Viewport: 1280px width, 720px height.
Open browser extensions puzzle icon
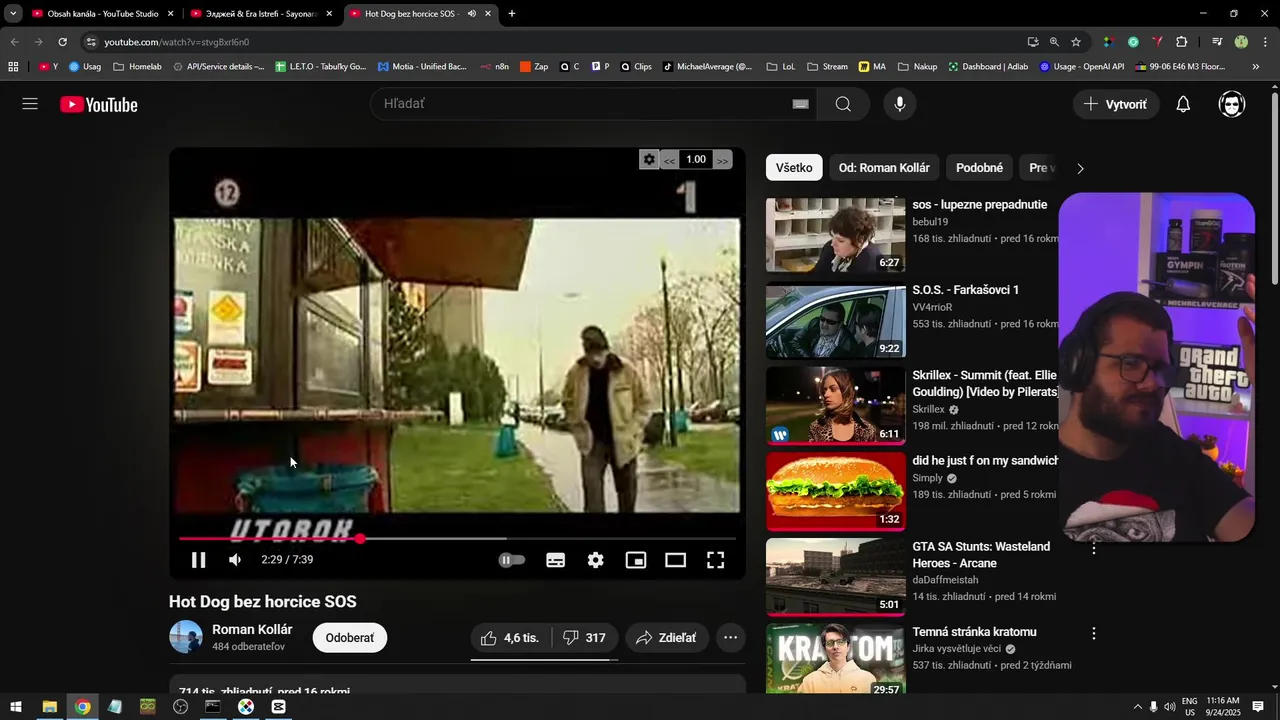tap(1181, 42)
